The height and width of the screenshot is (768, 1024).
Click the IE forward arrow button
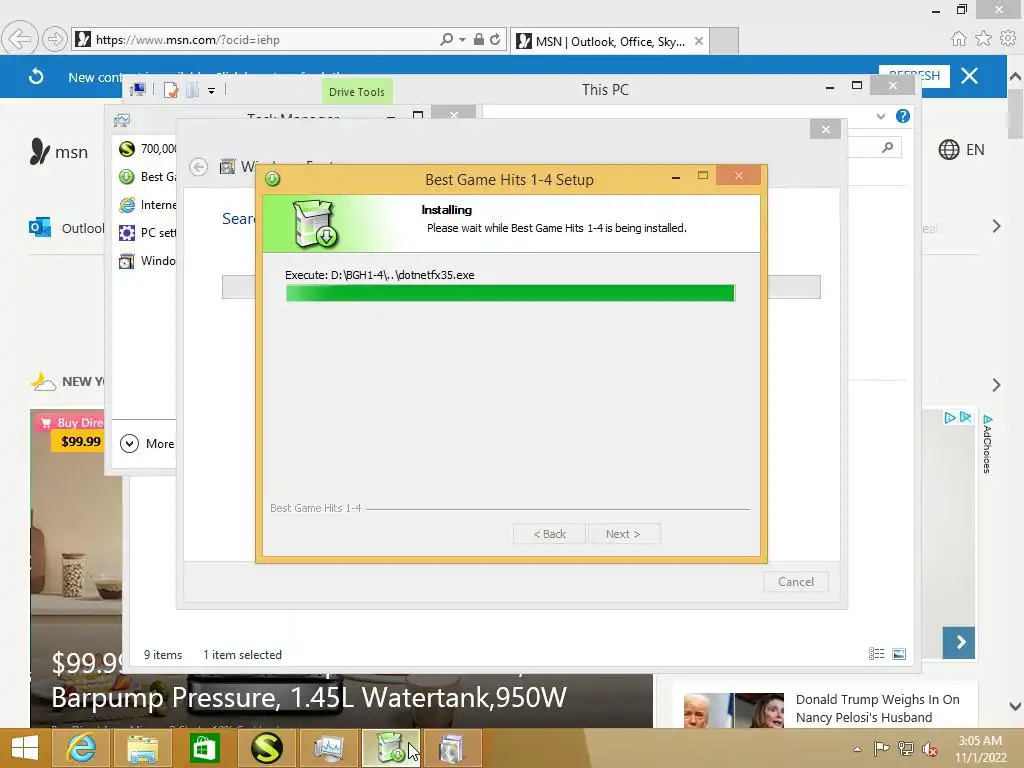point(55,39)
